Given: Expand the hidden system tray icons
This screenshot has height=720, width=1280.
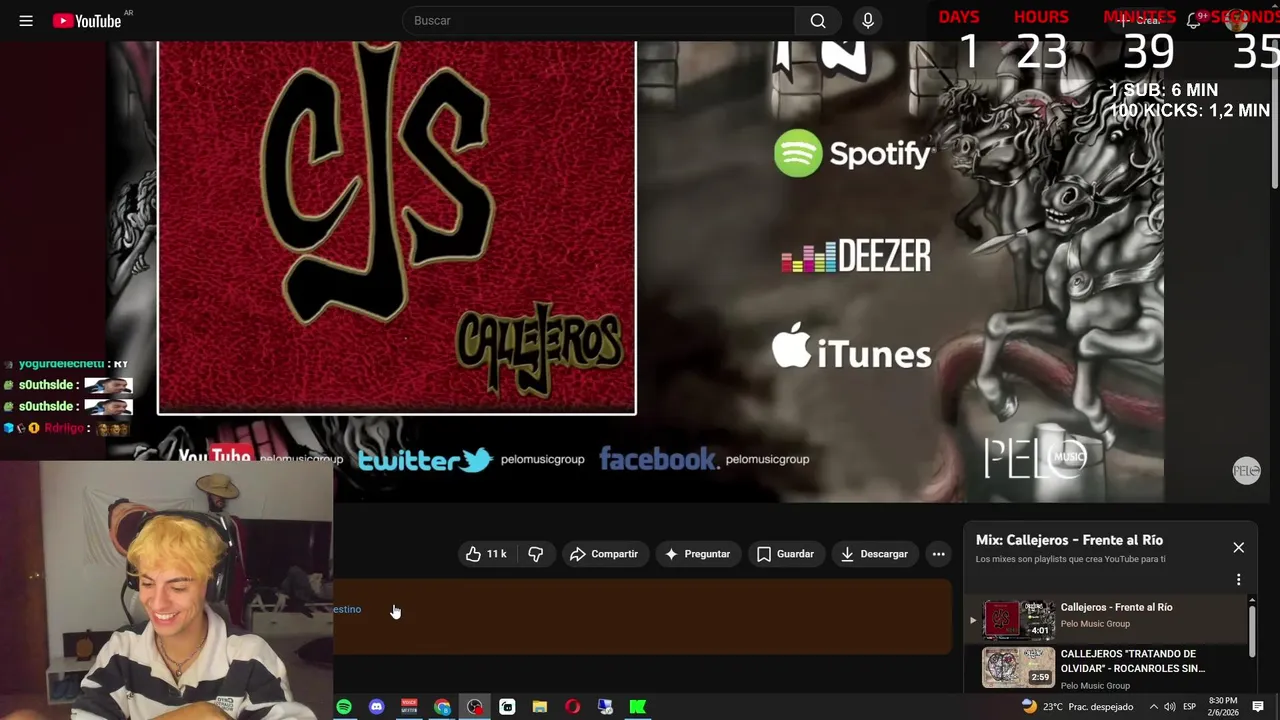Looking at the screenshot, I should pos(1153,707).
